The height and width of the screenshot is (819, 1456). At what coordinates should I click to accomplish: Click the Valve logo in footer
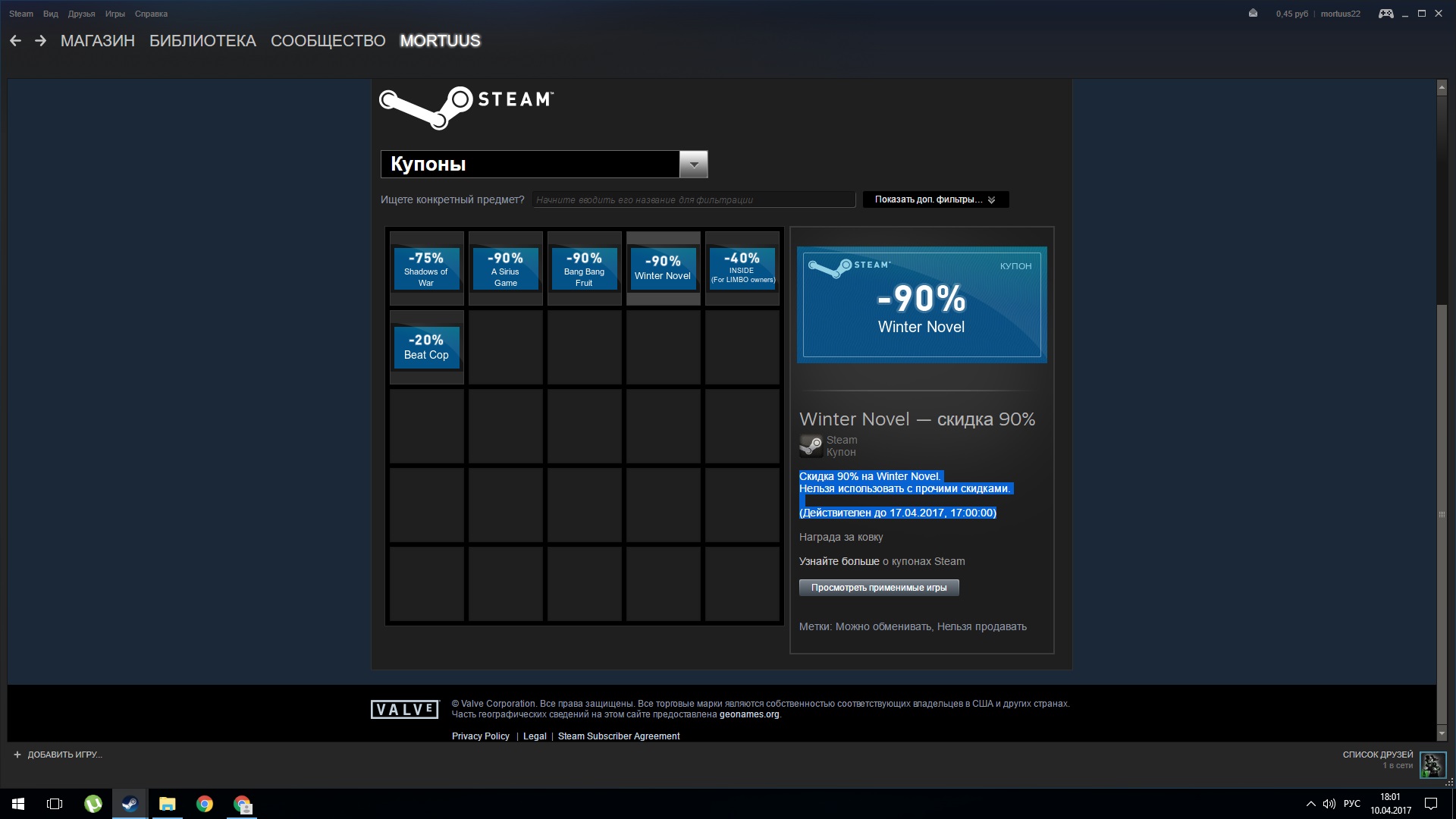(x=404, y=710)
